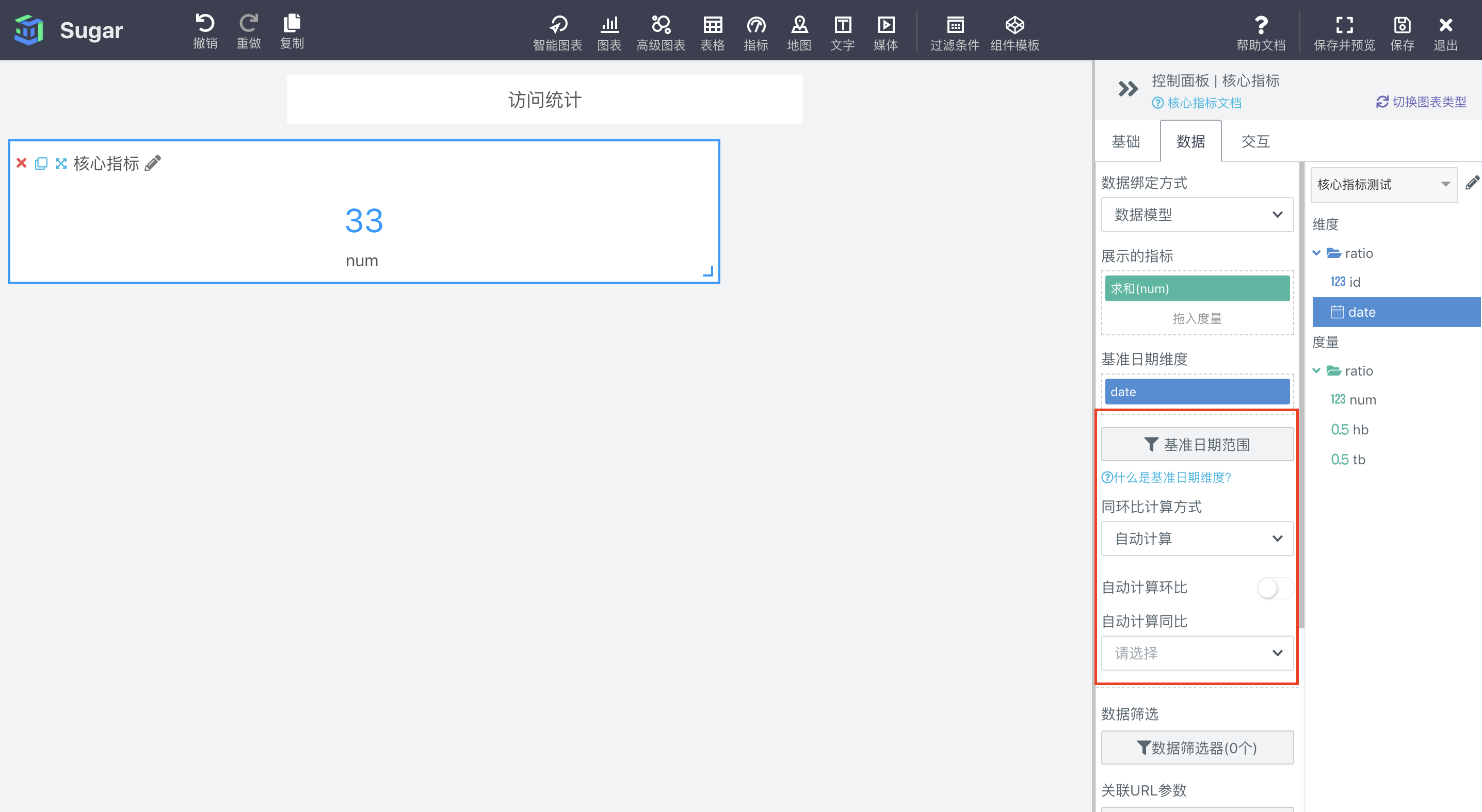Open the 什么是基准日期维度? help link
Viewport: 1482px width, 812px height.
(1166, 477)
